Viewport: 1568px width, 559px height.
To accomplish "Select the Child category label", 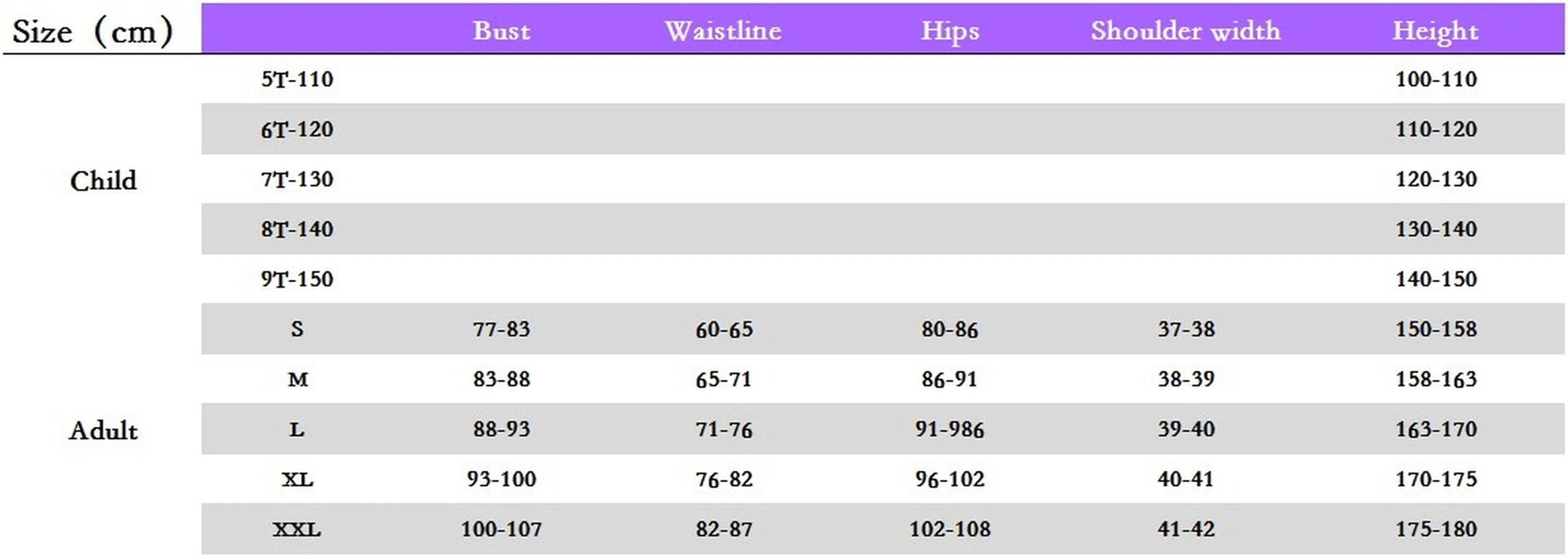I will pyautogui.click(x=103, y=181).
